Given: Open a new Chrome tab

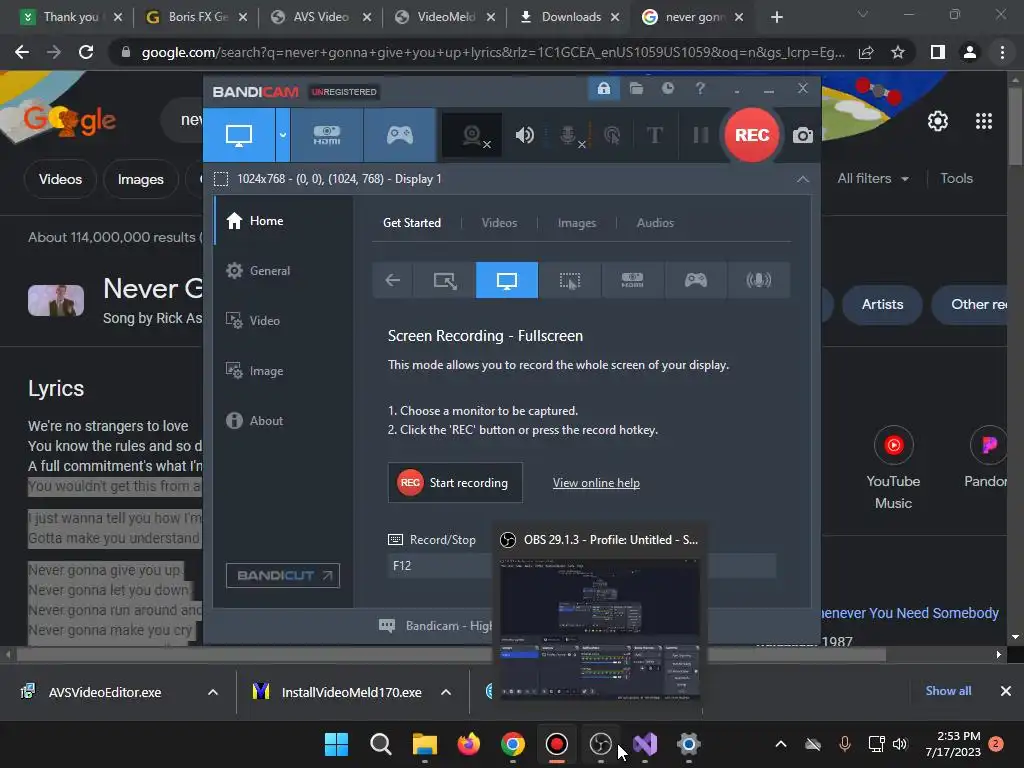Looking at the screenshot, I should tap(776, 17).
